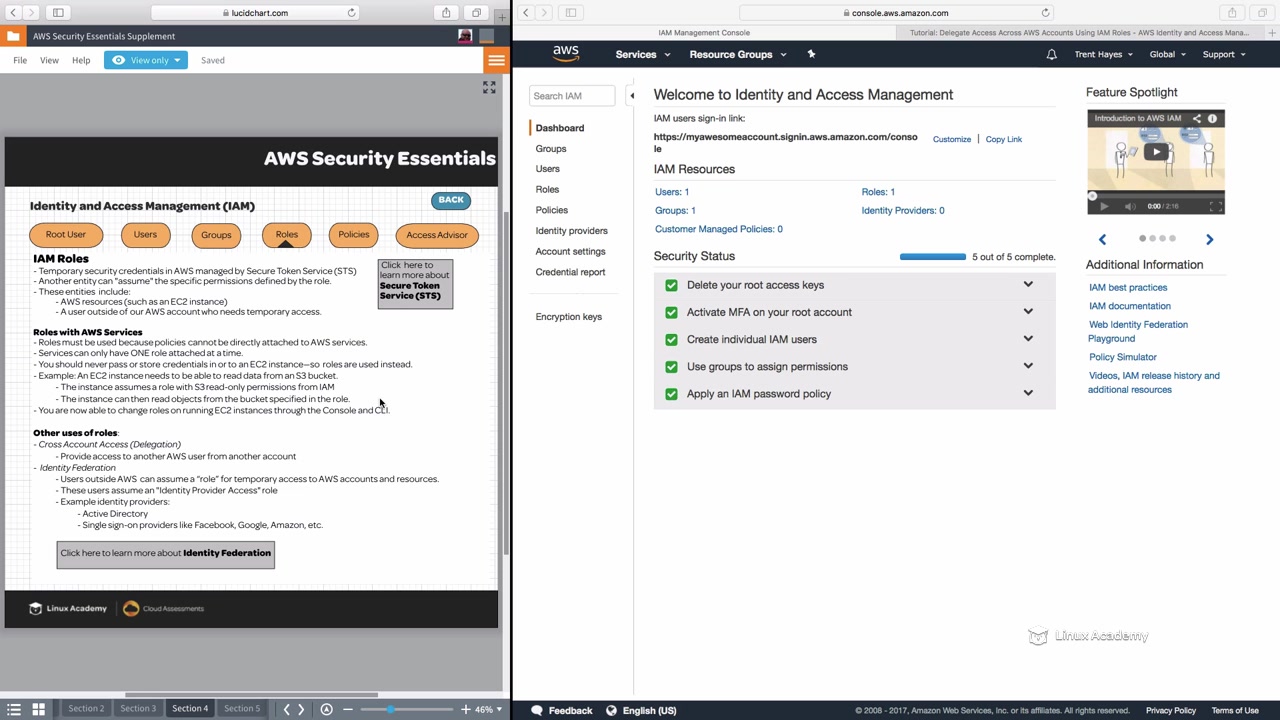Reload the console.aws.amazon.com page
This screenshot has width=1280, height=720.
click(x=1045, y=13)
